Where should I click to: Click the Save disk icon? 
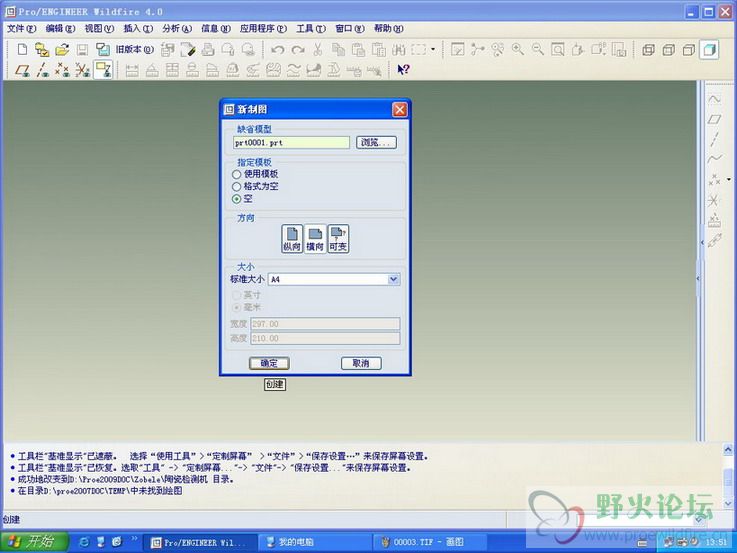click(x=82, y=49)
